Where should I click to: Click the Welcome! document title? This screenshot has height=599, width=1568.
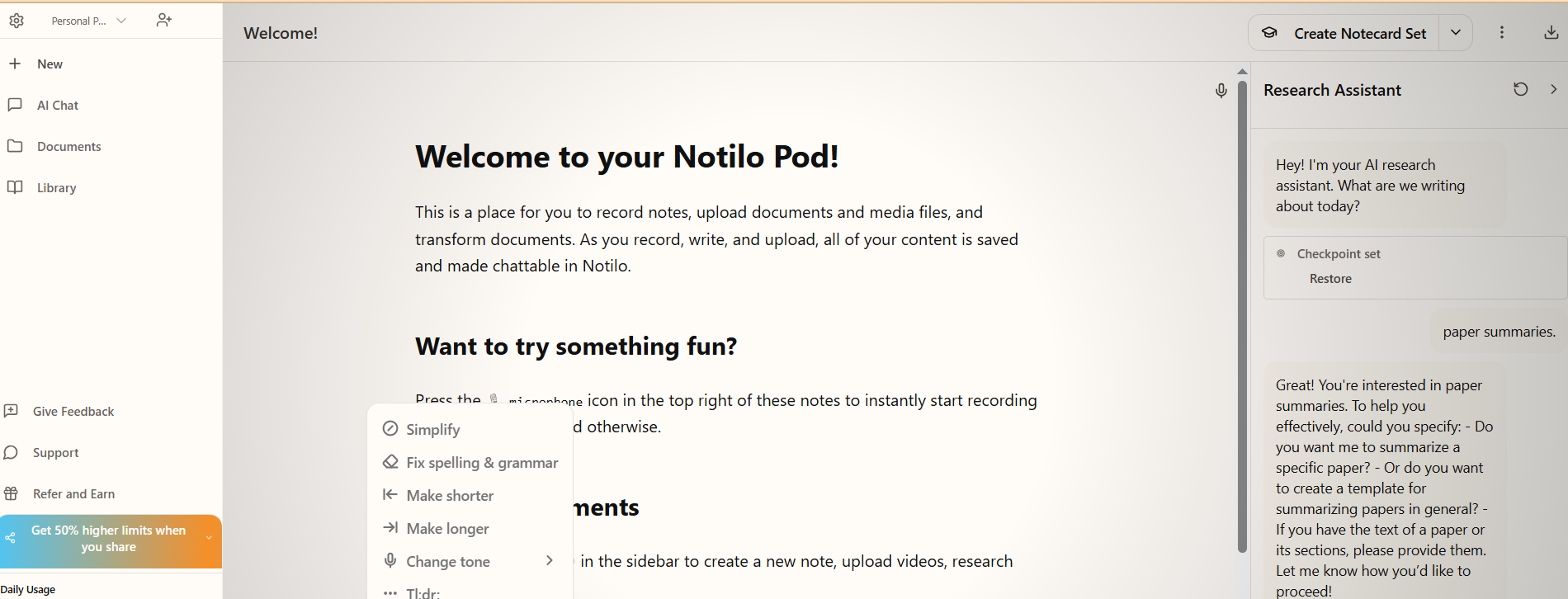pyautogui.click(x=281, y=33)
